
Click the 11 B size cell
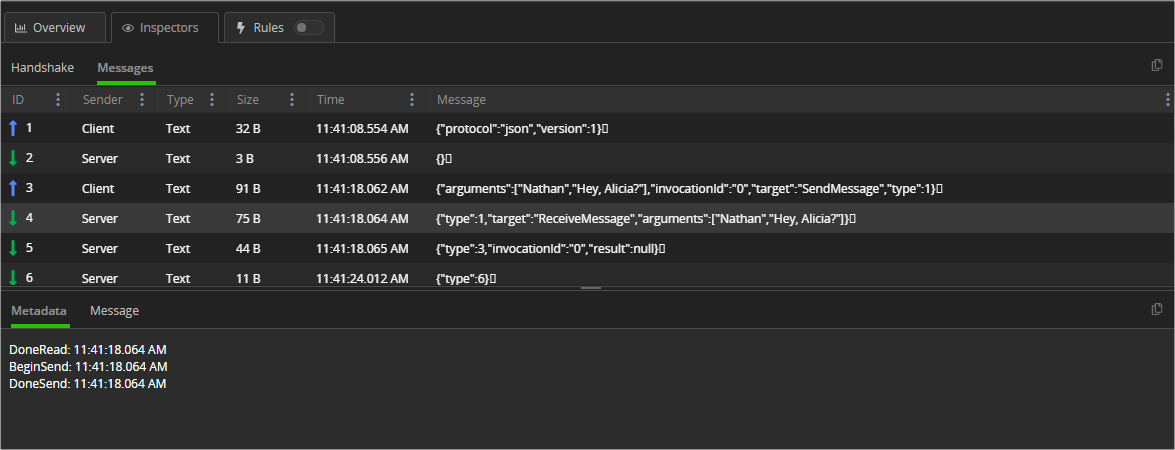click(x=247, y=279)
